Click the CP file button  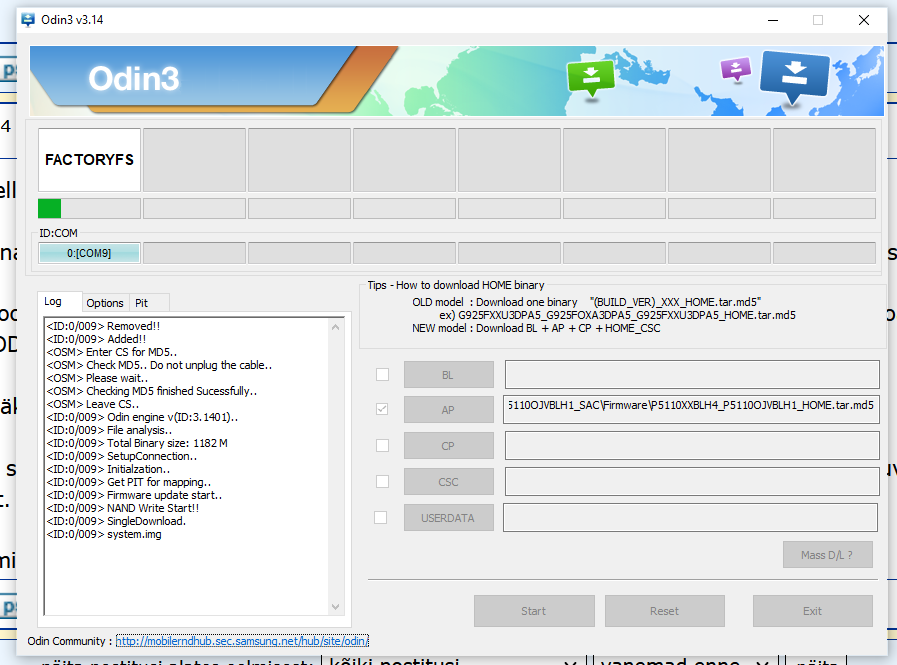(448, 446)
